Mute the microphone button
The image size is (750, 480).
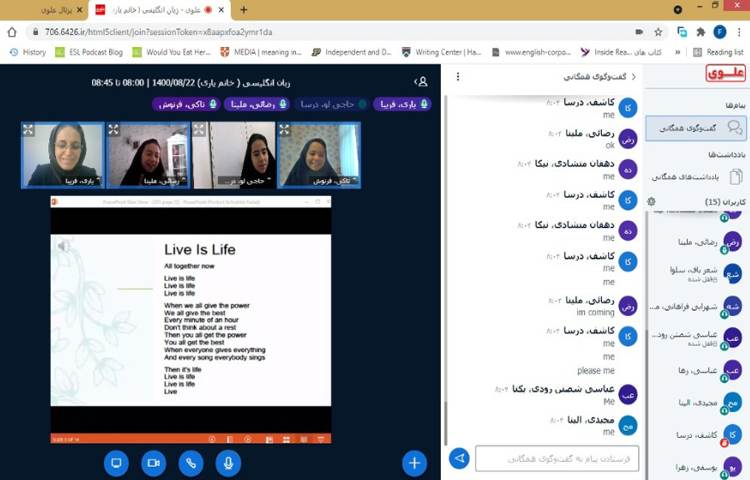point(229,462)
